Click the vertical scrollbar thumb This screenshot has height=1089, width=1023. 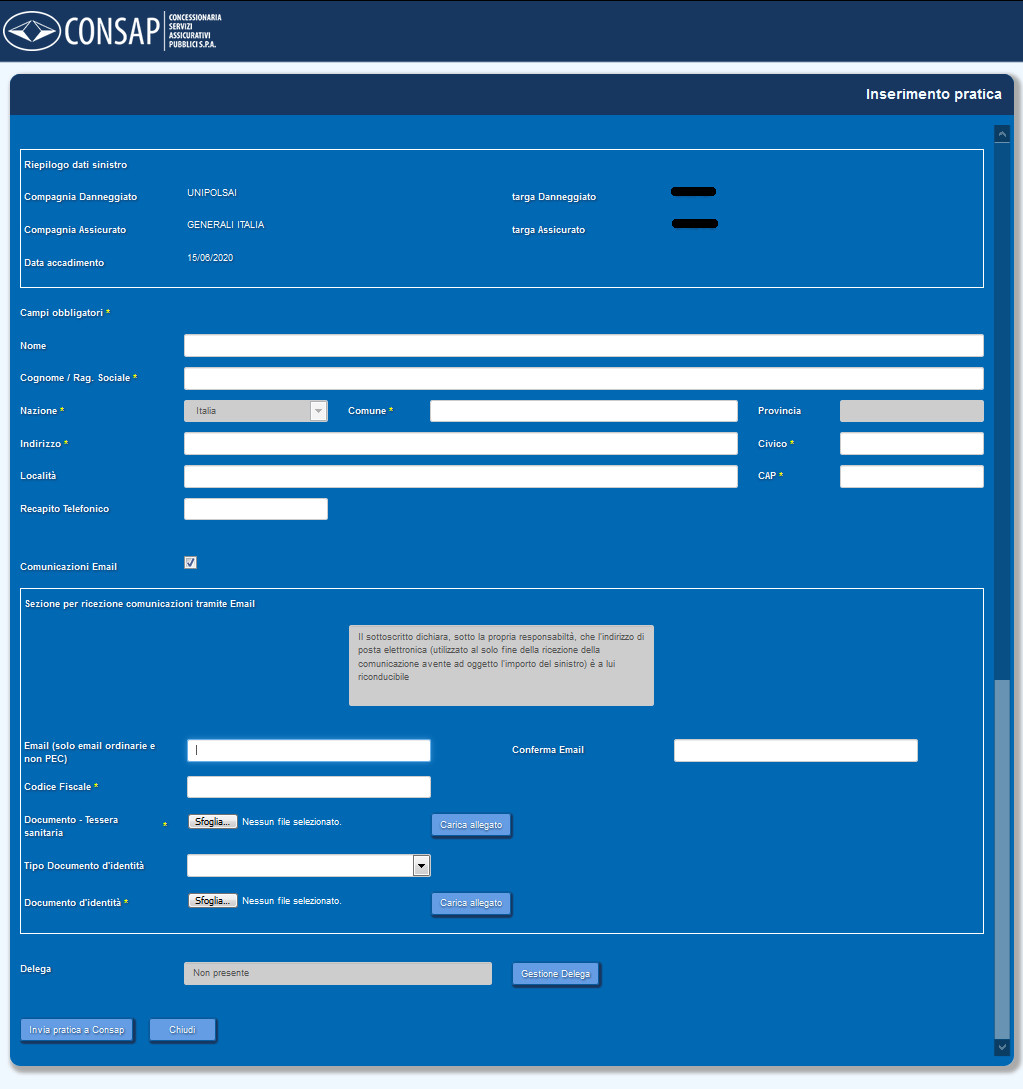click(x=1001, y=858)
